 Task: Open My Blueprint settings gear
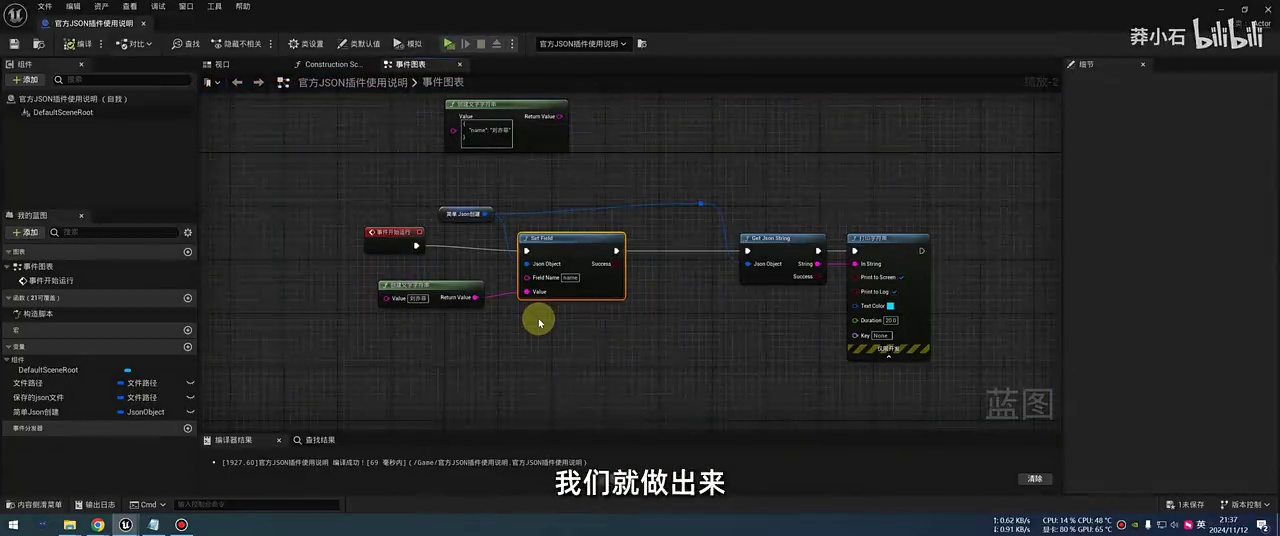pos(188,232)
